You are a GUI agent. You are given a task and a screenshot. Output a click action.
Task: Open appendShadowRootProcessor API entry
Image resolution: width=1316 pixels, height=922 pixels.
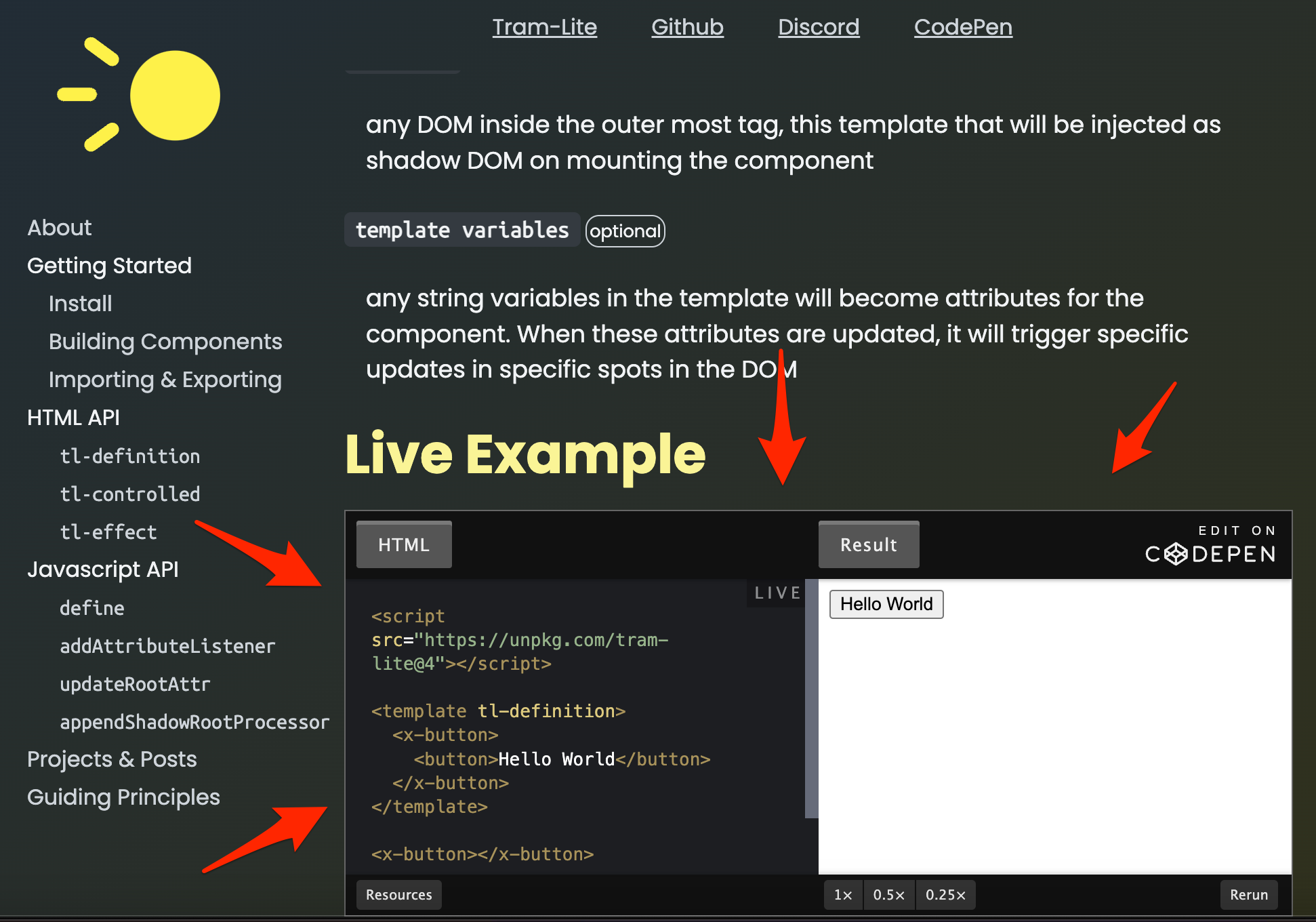click(x=194, y=721)
